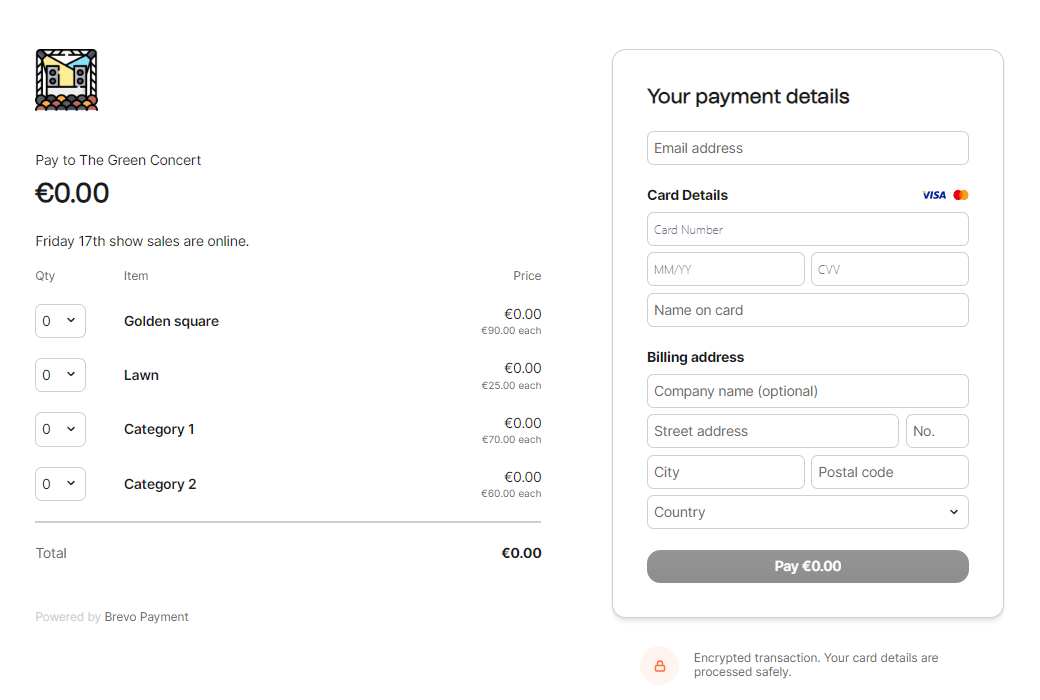Click the Pay €0.00 button

[807, 566]
